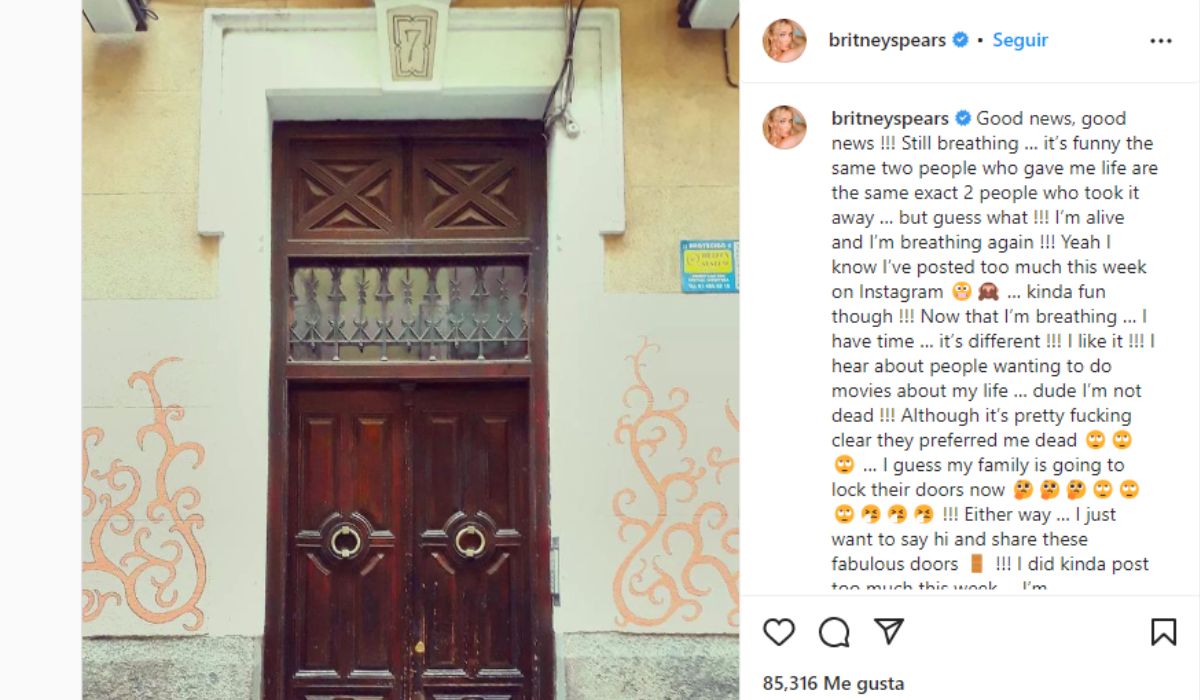The image size is (1200, 700).
Task: Click the wooden door post photo
Action: click(x=410, y=350)
